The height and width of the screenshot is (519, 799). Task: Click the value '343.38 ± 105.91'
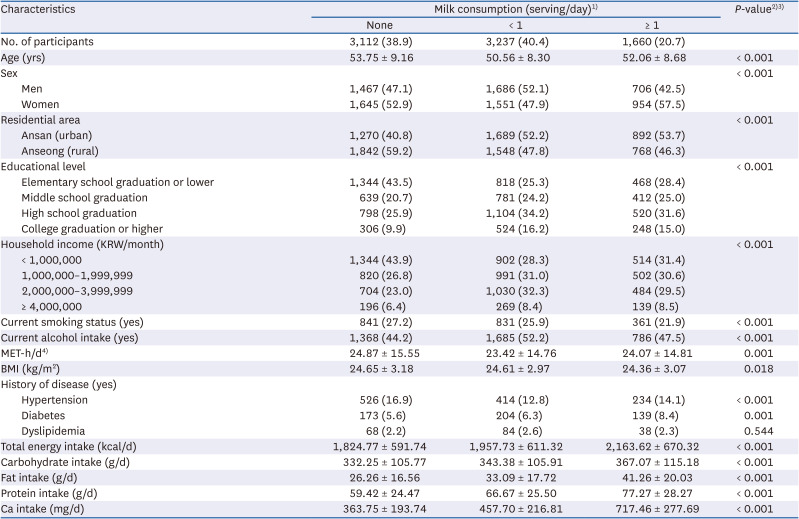521,462
